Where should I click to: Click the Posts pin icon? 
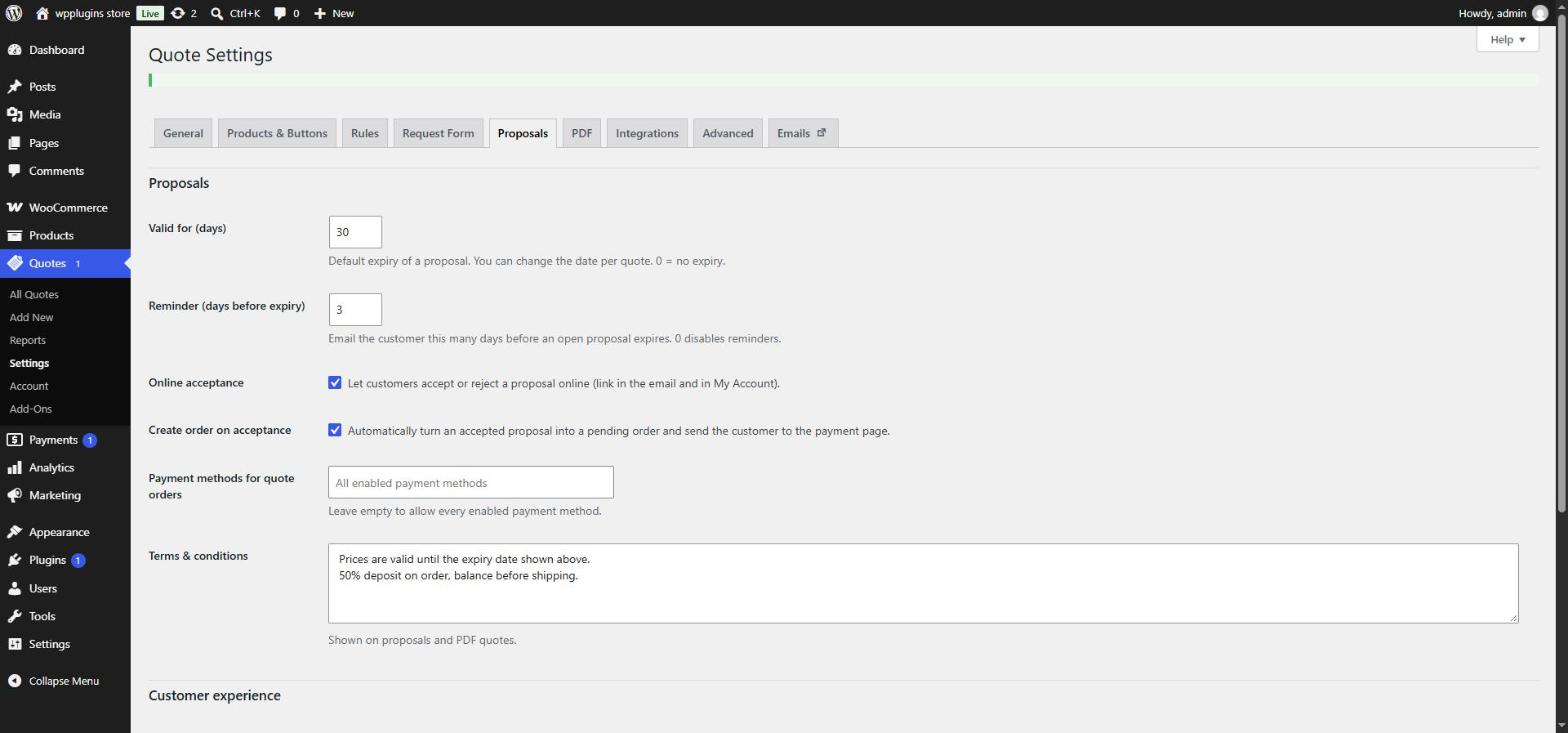point(14,87)
